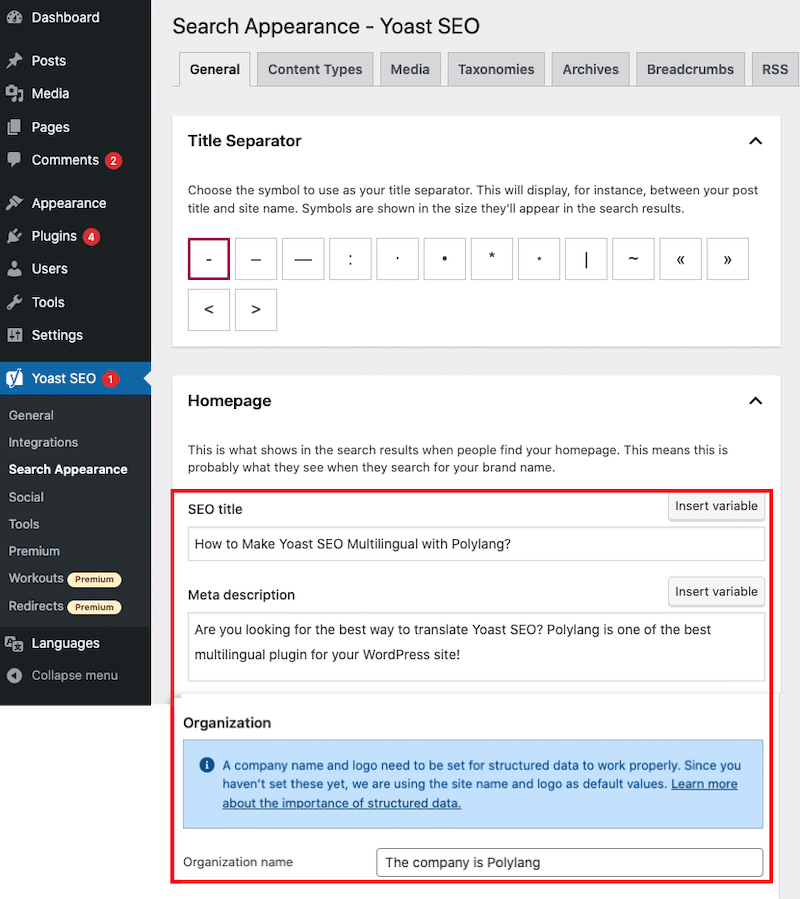800x899 pixels.
Task: Click the Organization name input field
Action: tap(569, 862)
